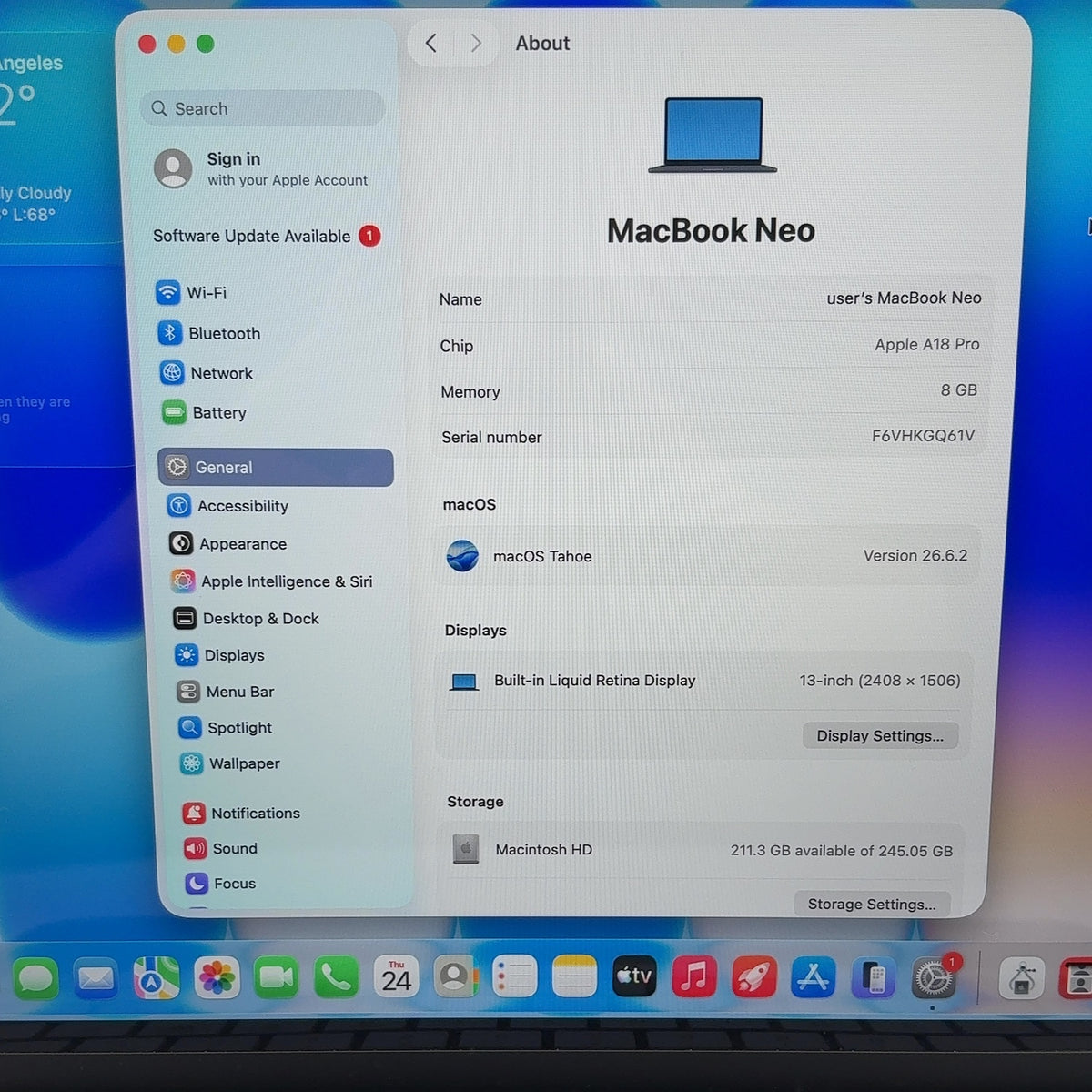Select serial number "F6VHKGQ61V"

[923, 435]
